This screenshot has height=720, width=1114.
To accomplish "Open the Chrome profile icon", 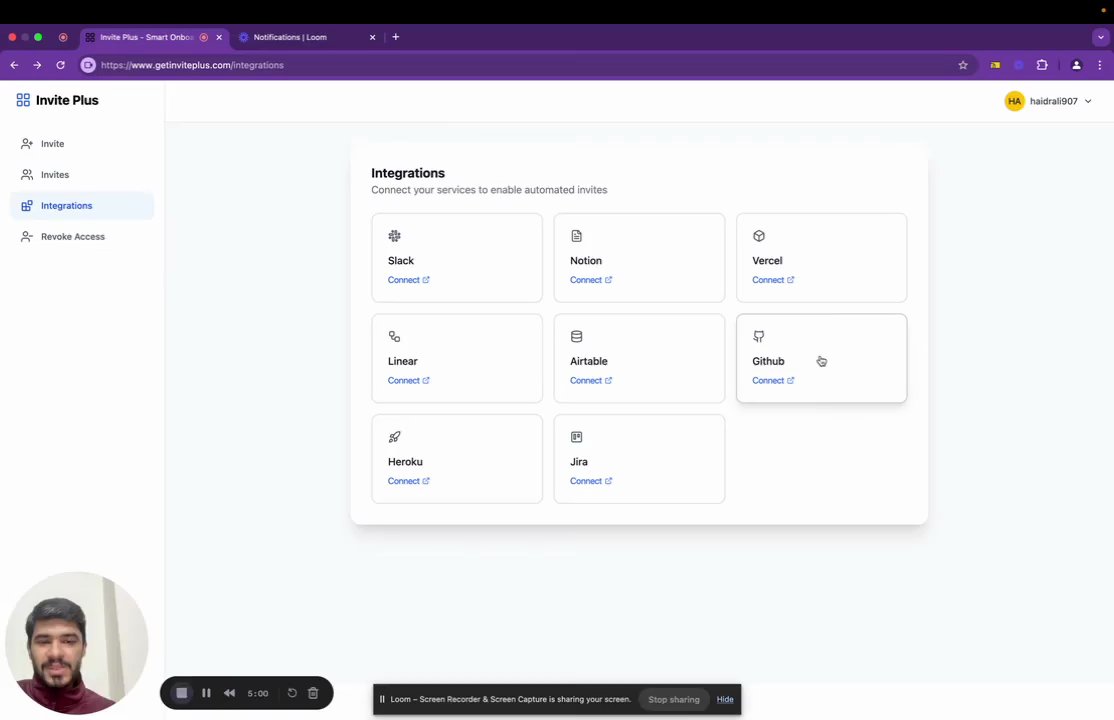I will 1076,65.
